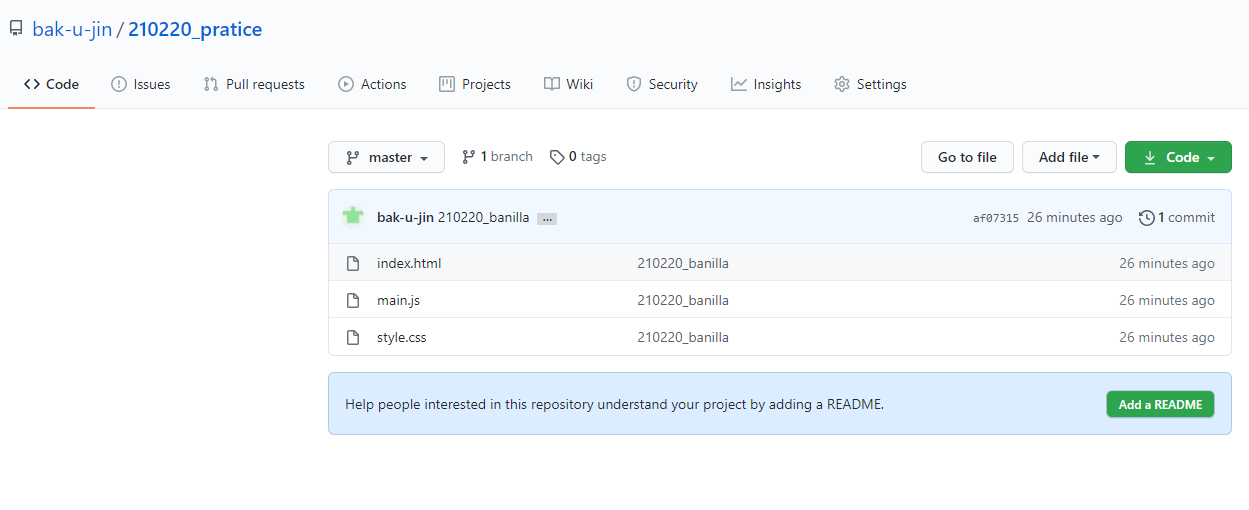Click the file icon beside index.html
The image size is (1249, 510).
(352, 263)
